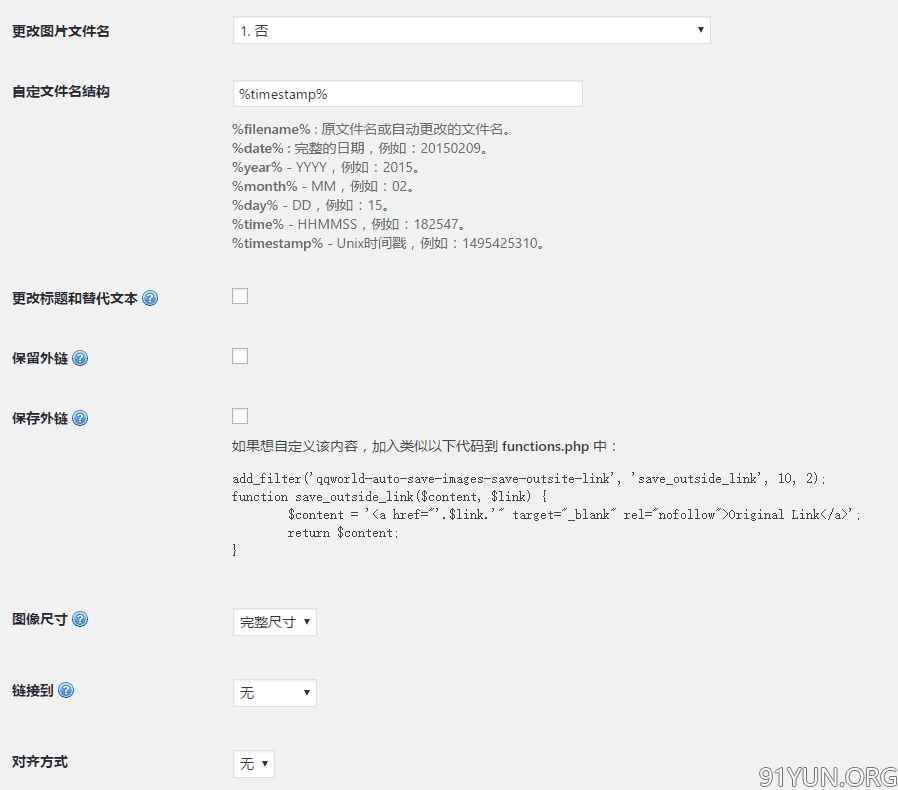Click the 图像尺寸 label text
Image resolution: width=898 pixels, height=790 pixels.
(40, 619)
